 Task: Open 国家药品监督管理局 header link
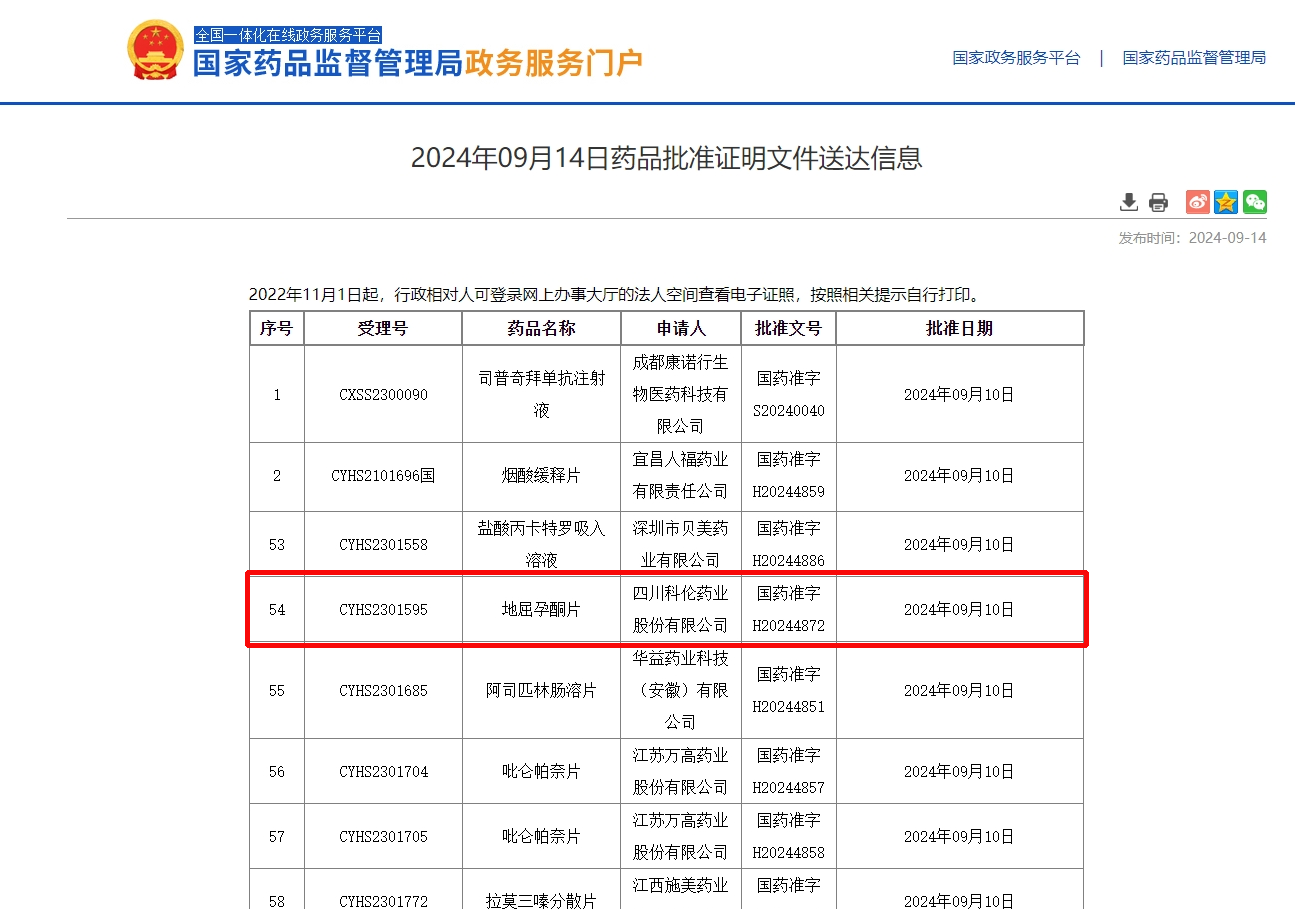pyautogui.click(x=1194, y=58)
